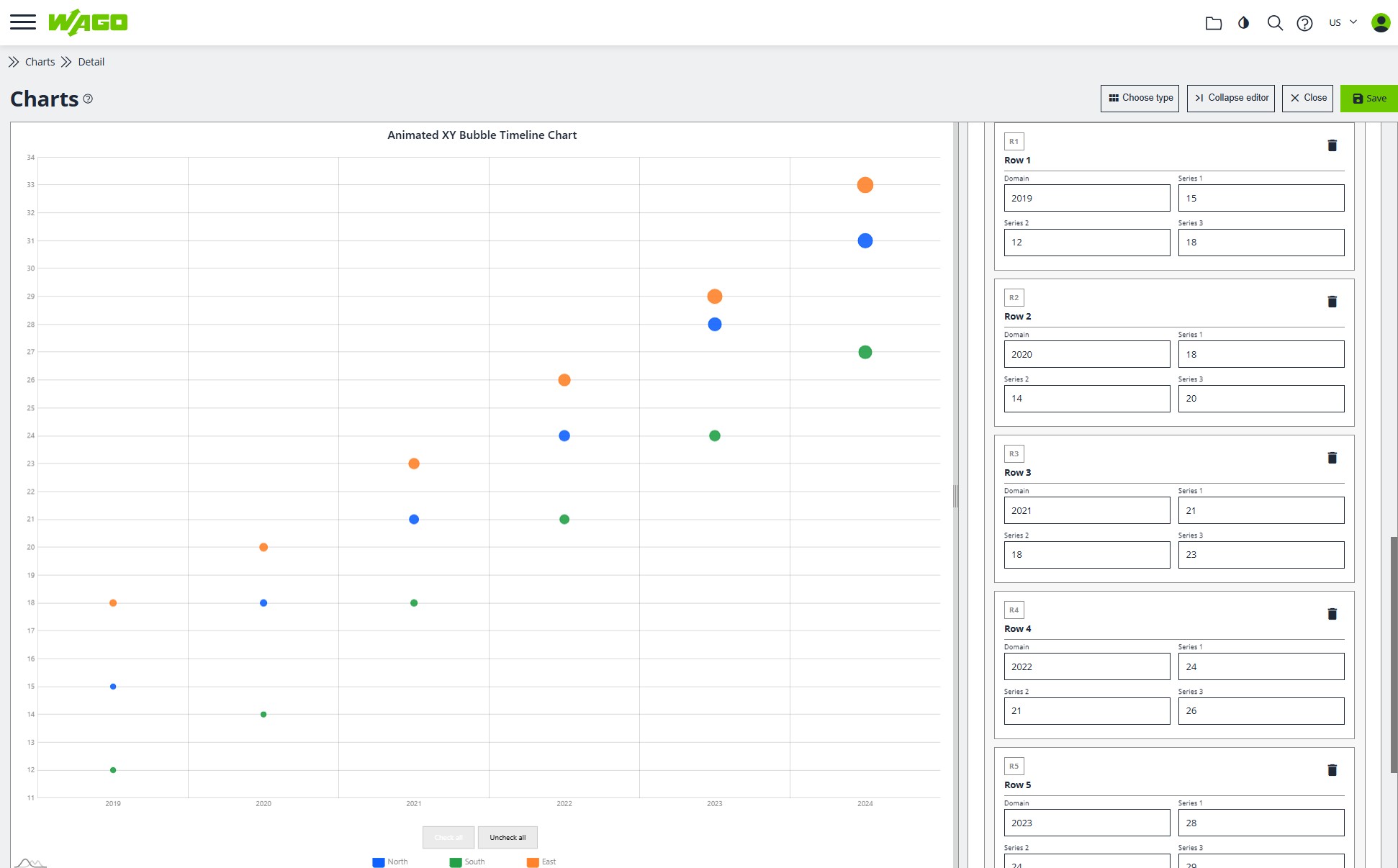This screenshot has height=868, width=1398.
Task: Delete Row 3 with trash icon
Action: [x=1332, y=458]
